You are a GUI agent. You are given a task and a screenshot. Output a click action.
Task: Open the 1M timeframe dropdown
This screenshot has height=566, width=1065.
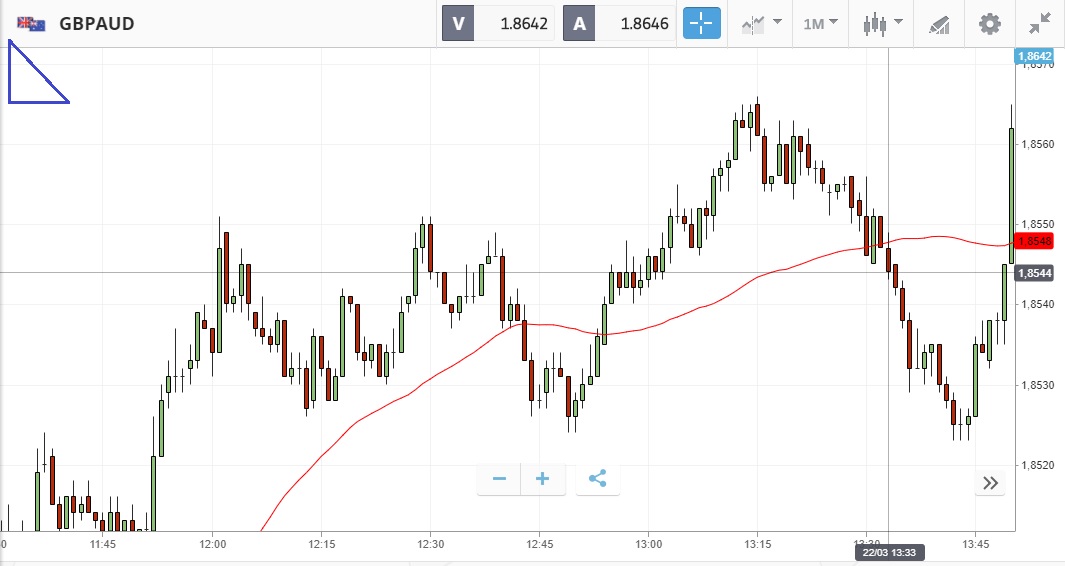click(x=820, y=23)
